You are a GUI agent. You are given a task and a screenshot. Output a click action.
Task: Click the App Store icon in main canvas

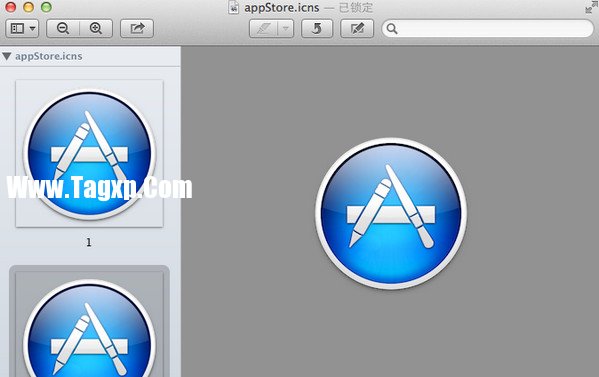[391, 214]
